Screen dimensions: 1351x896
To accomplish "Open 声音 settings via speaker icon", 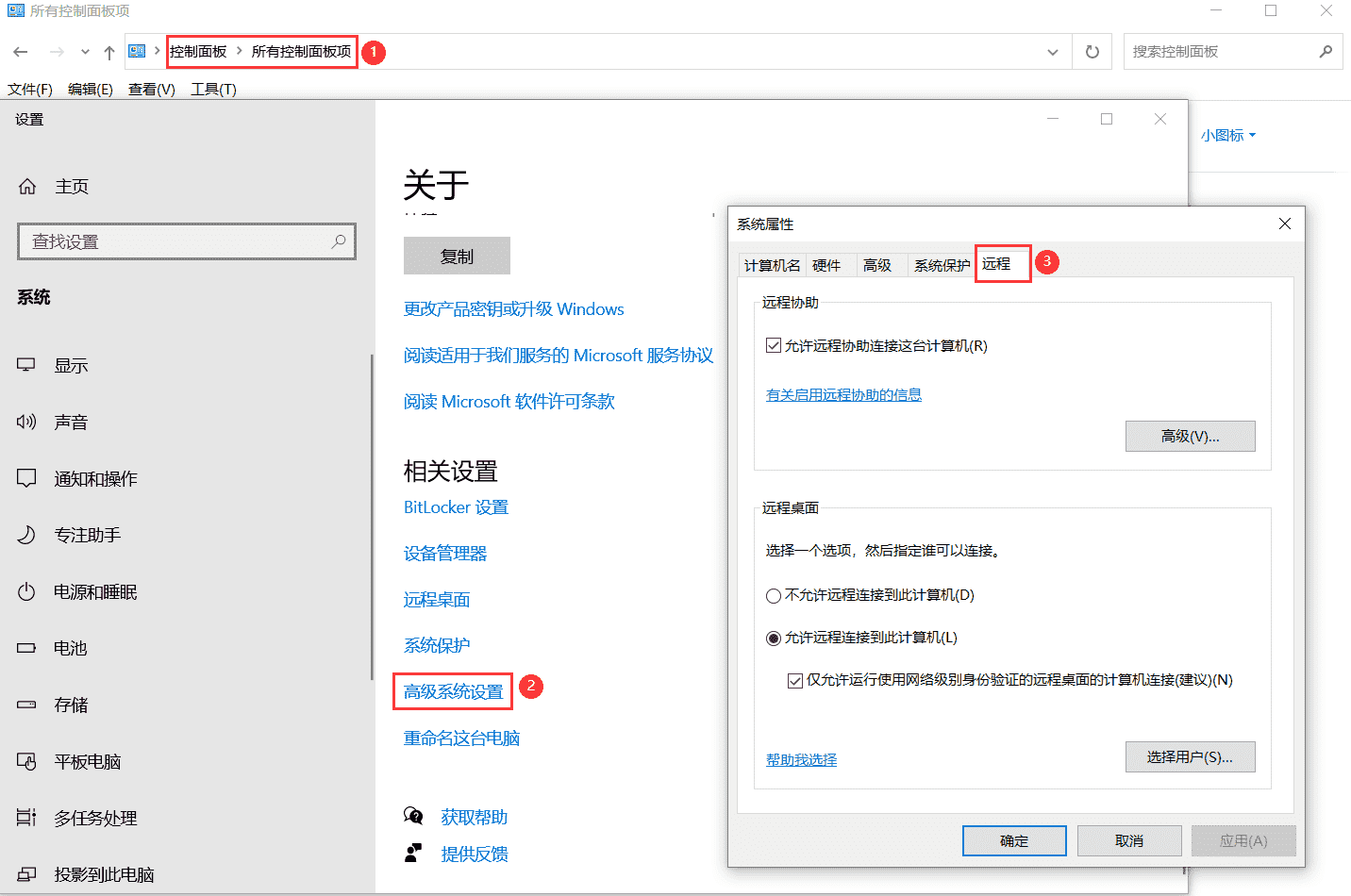I will pos(26,422).
